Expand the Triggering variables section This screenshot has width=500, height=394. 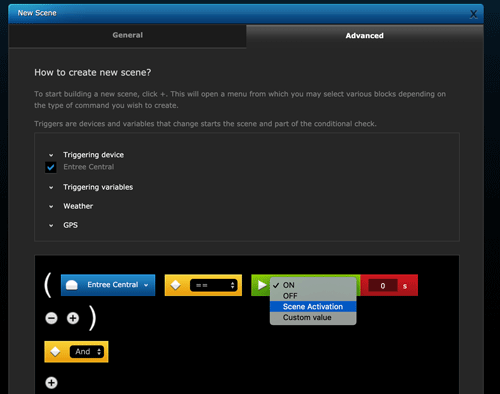[51, 188]
